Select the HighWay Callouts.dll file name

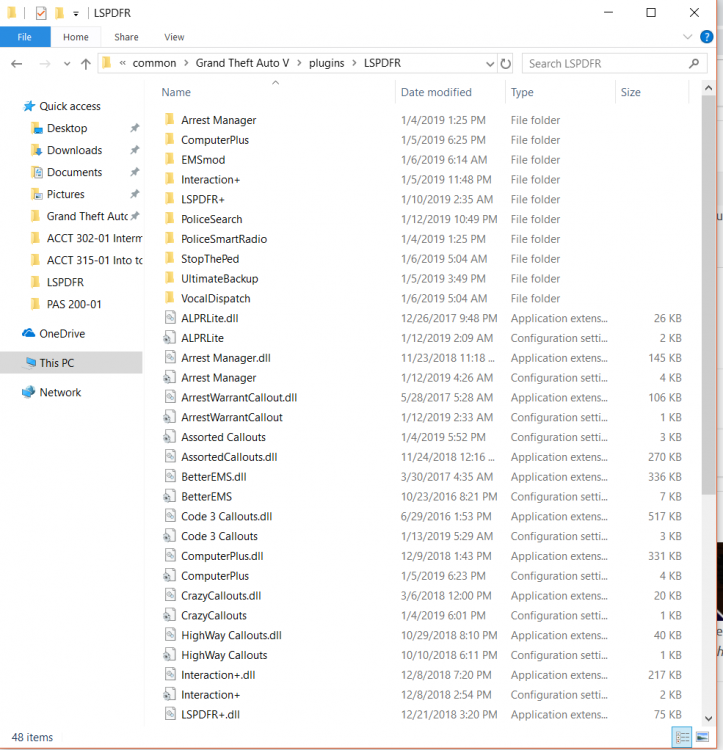[231, 635]
